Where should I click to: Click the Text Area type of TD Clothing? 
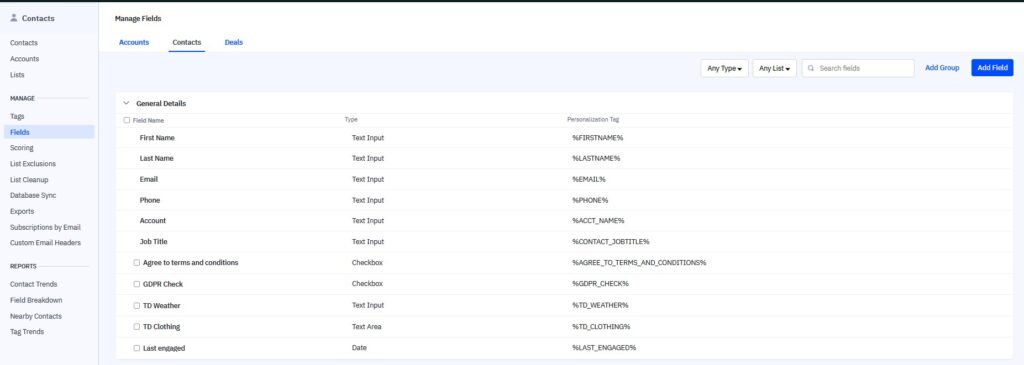click(x=366, y=326)
